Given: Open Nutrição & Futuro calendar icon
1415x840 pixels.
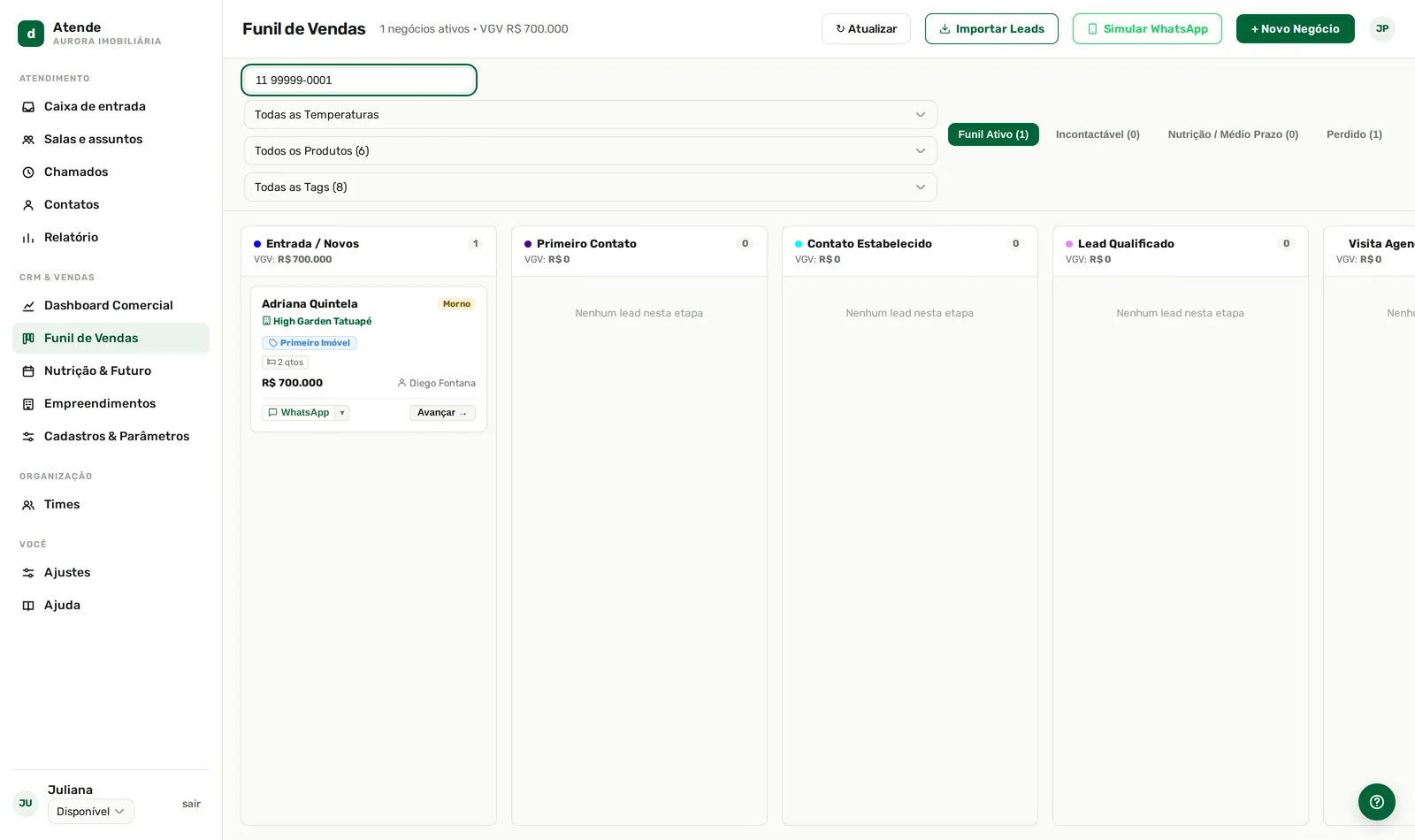Looking at the screenshot, I should tap(28, 371).
